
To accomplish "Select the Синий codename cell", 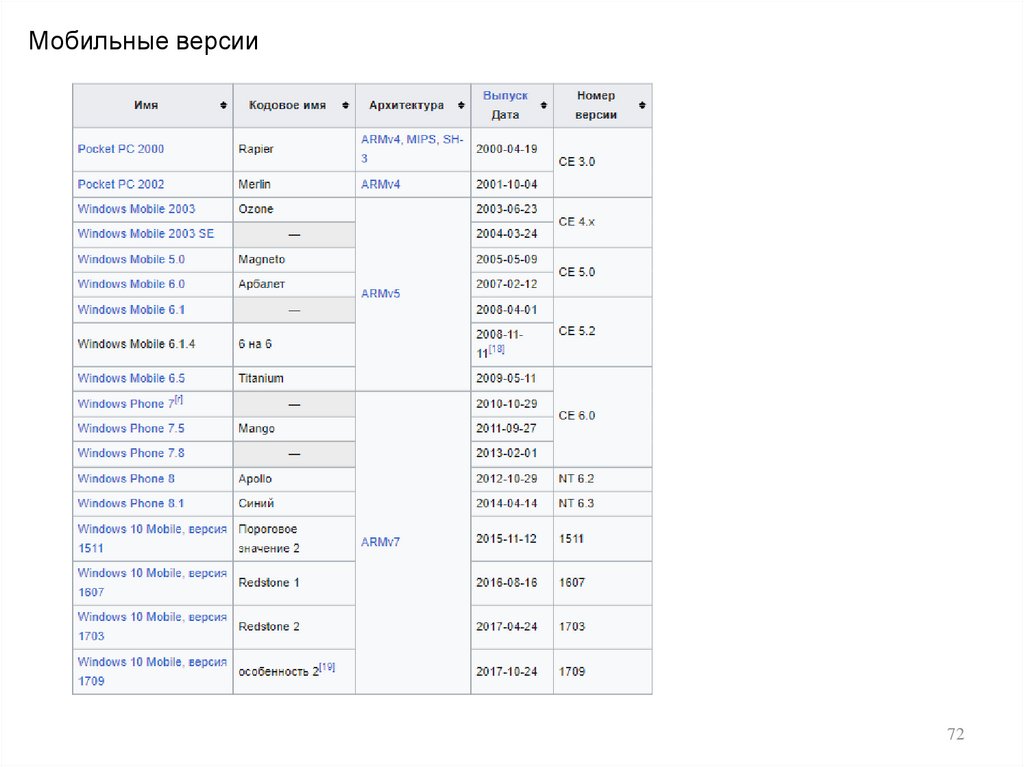I will [295, 504].
